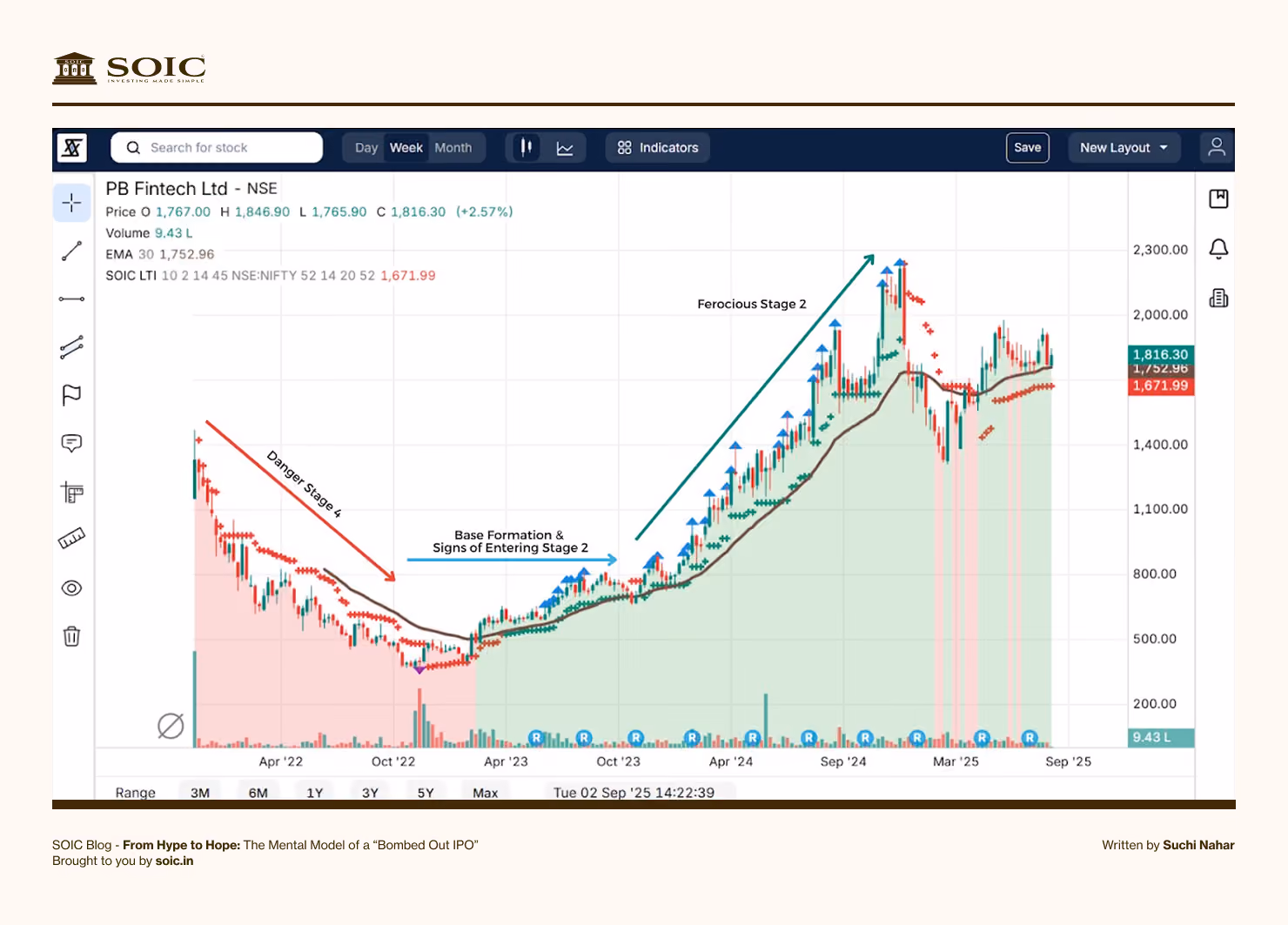Click the green 1,816.30 price label
The width and height of the screenshot is (1288, 925).
(x=1161, y=354)
